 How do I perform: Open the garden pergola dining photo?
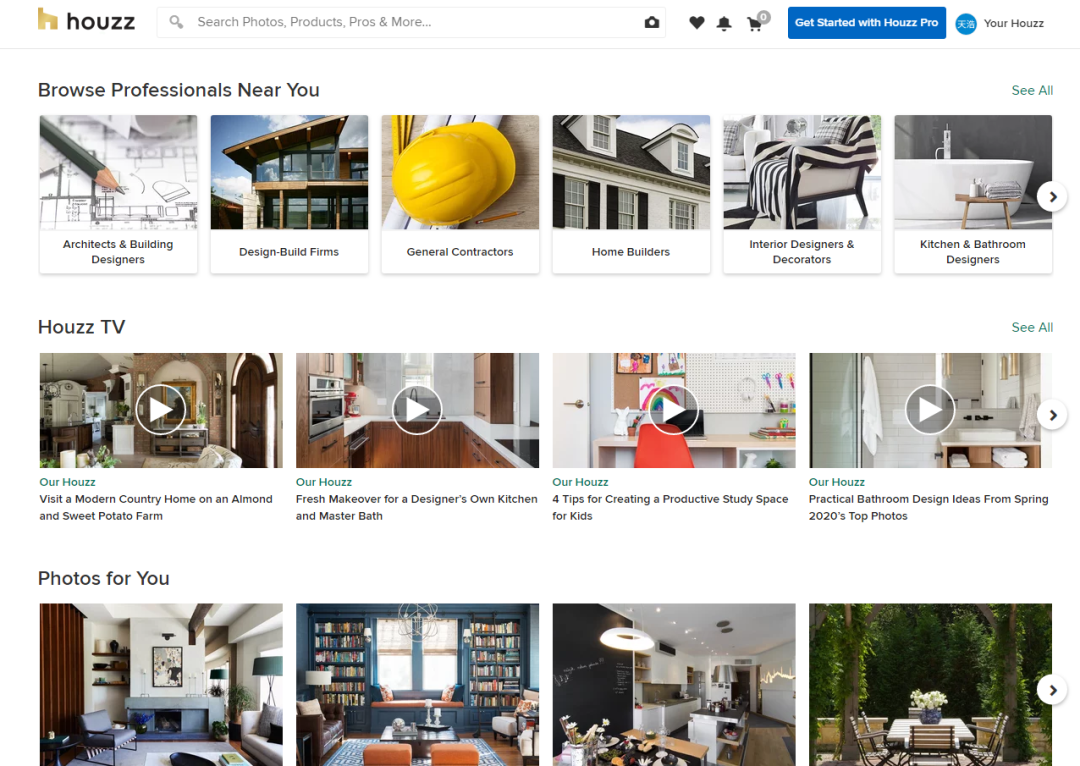point(930,685)
